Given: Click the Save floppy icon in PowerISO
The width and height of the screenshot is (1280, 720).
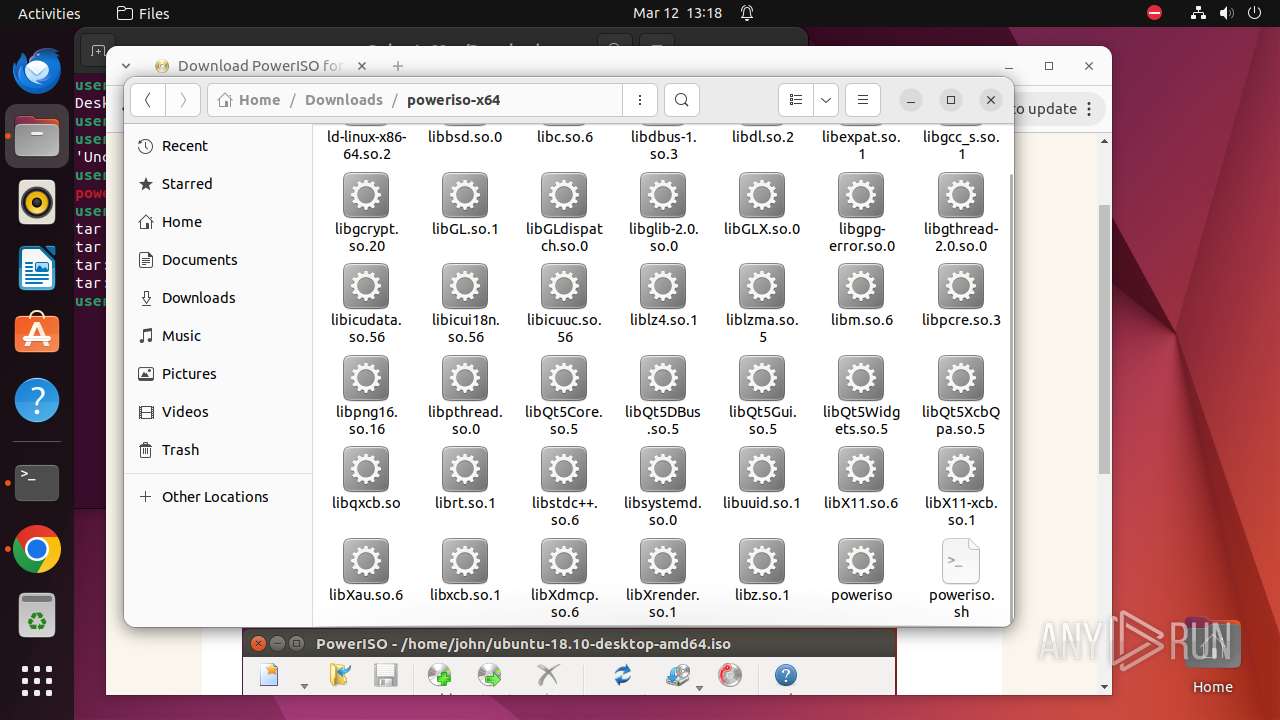Looking at the screenshot, I should pyautogui.click(x=386, y=676).
